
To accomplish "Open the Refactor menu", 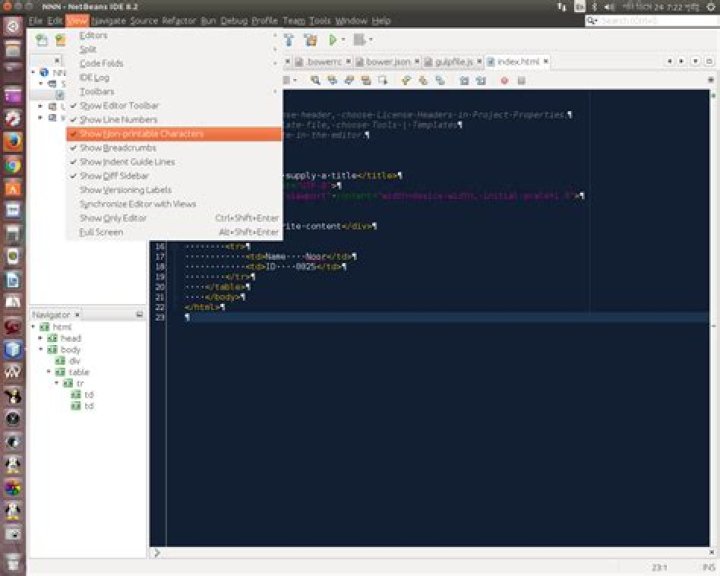I will click(179, 21).
